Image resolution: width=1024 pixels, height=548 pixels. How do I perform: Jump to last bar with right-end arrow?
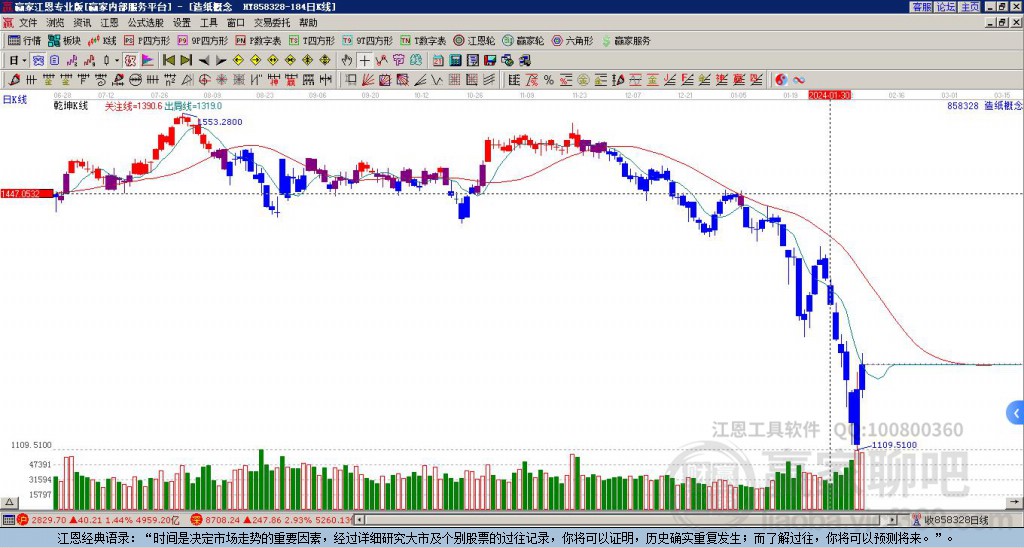[186, 60]
